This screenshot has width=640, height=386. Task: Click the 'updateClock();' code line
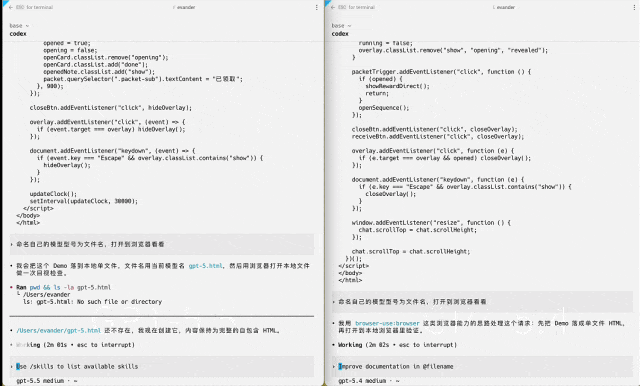53,194
